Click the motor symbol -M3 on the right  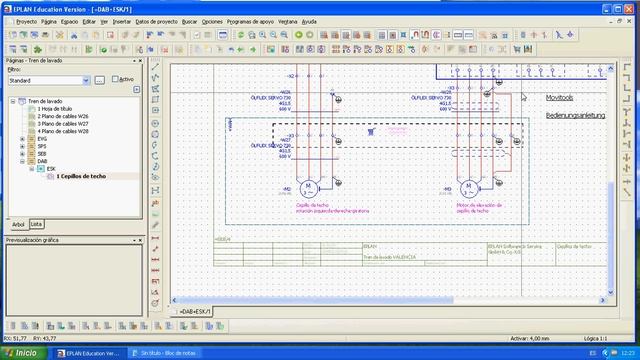click(469, 189)
